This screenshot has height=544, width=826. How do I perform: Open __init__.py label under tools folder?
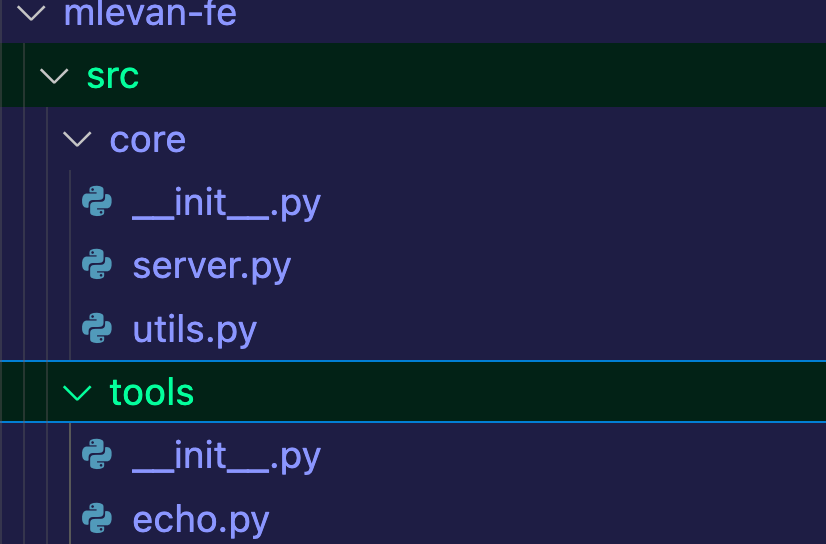click(226, 456)
